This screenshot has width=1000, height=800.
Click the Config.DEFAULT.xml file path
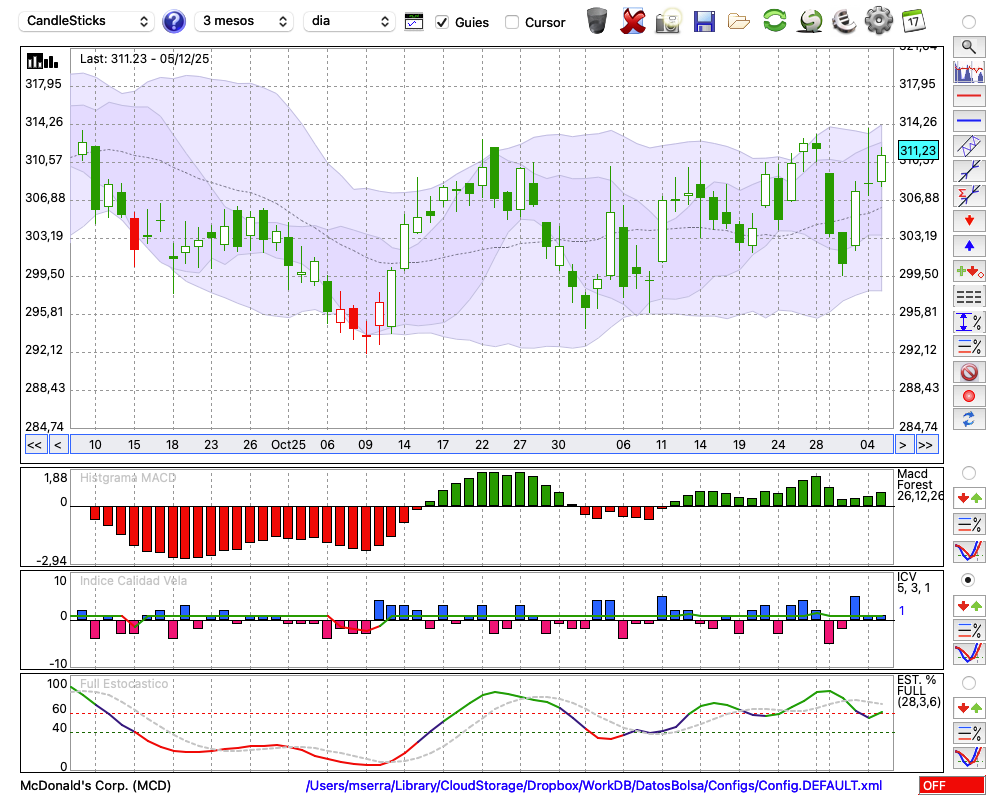point(594,786)
